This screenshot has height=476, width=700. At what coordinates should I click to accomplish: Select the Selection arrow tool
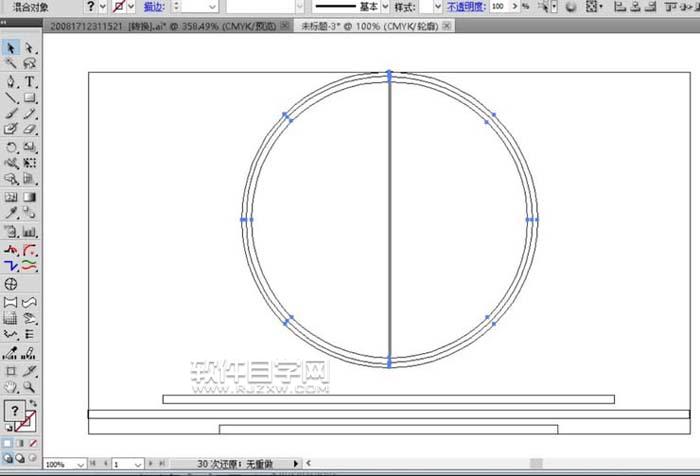[11, 47]
